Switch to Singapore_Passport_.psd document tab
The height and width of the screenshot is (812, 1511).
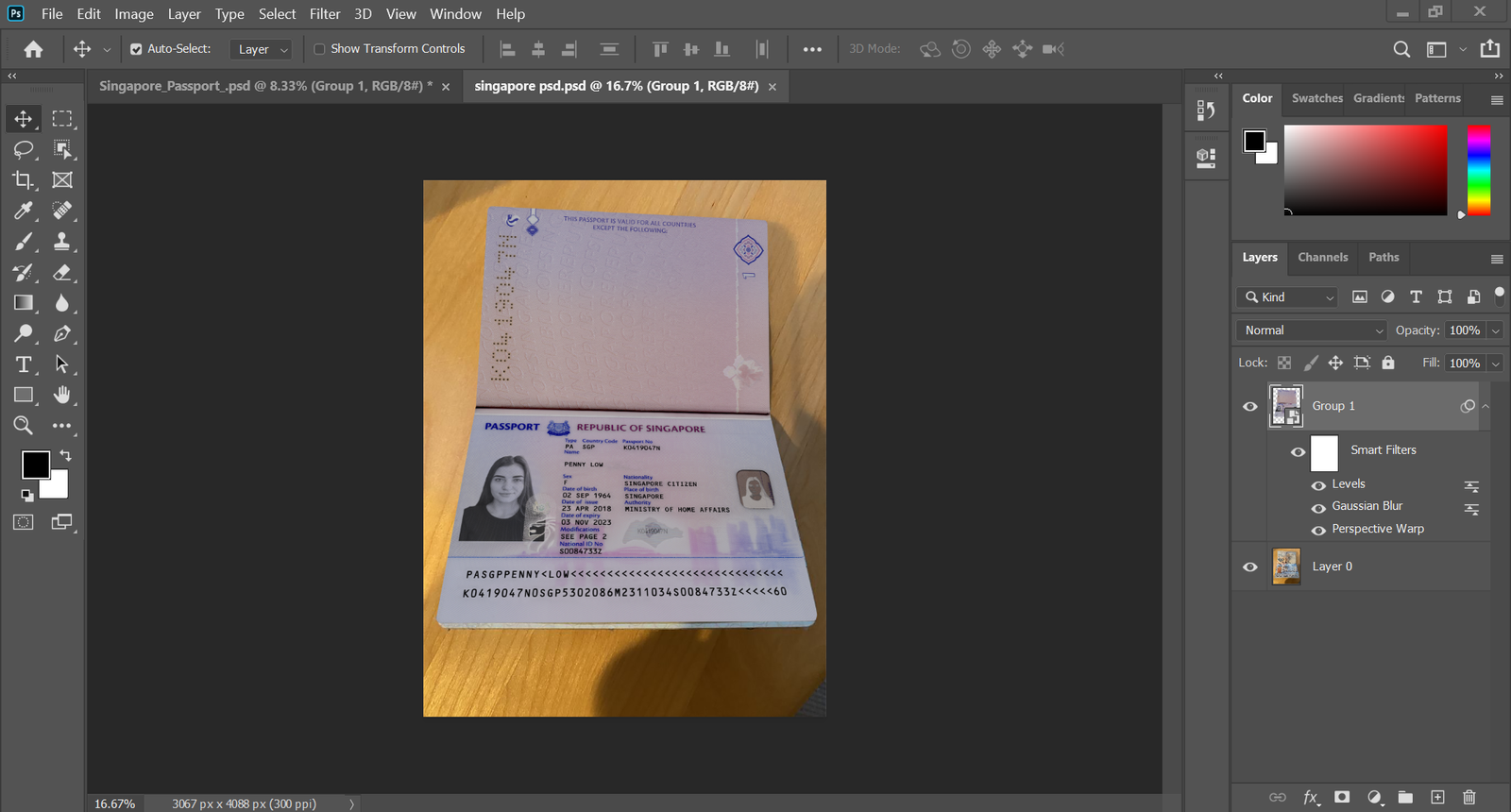click(x=265, y=86)
